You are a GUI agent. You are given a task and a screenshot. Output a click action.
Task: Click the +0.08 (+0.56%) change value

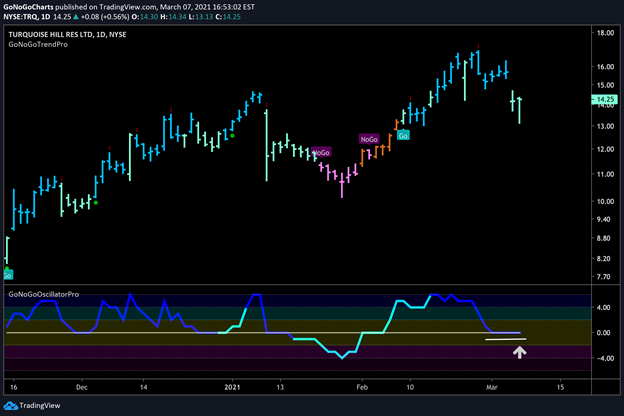(x=105, y=17)
